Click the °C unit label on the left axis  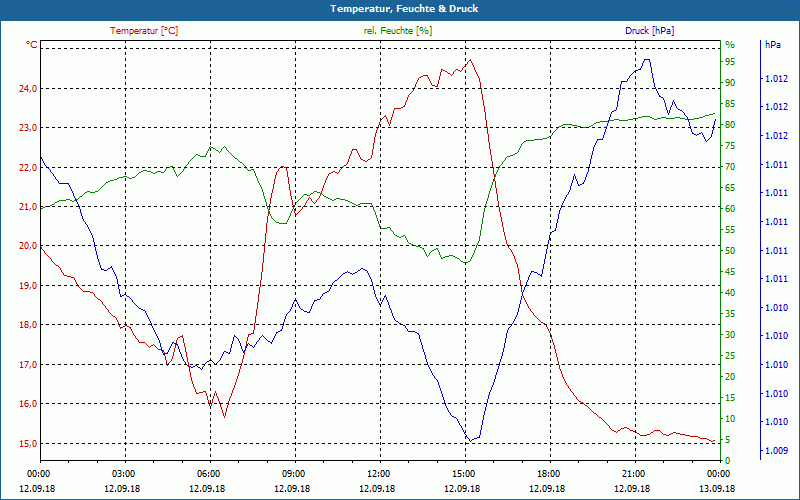[x=32, y=45]
